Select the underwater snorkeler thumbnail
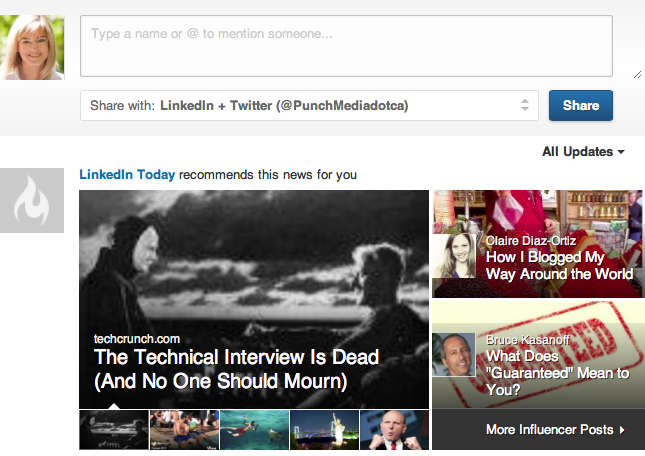645x456 pixels. (x=255, y=430)
